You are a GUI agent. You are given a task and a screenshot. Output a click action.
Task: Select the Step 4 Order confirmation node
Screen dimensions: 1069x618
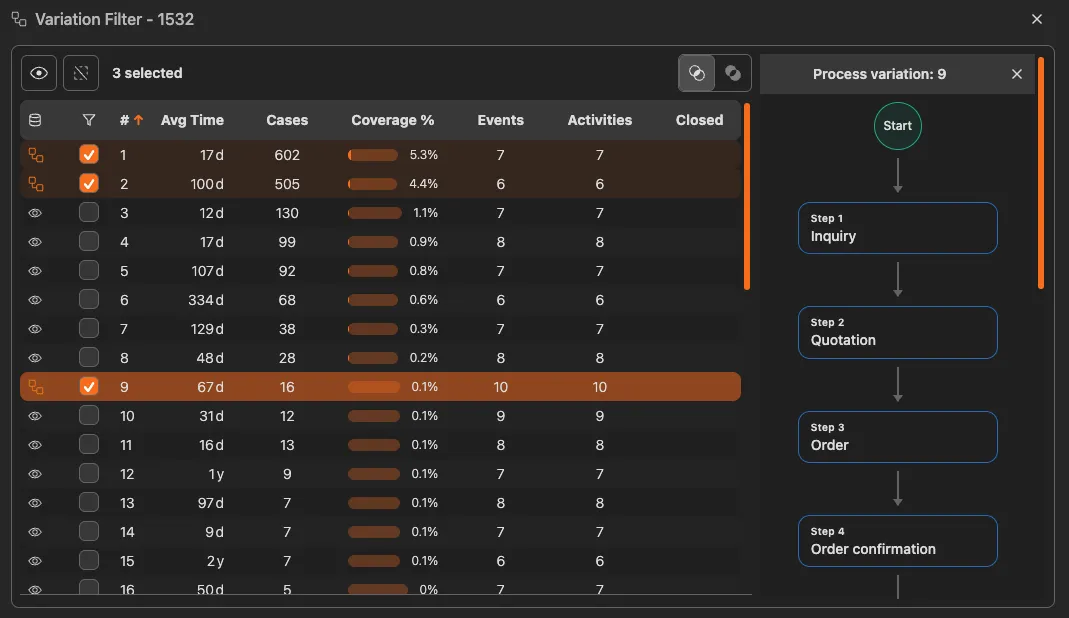(x=897, y=541)
